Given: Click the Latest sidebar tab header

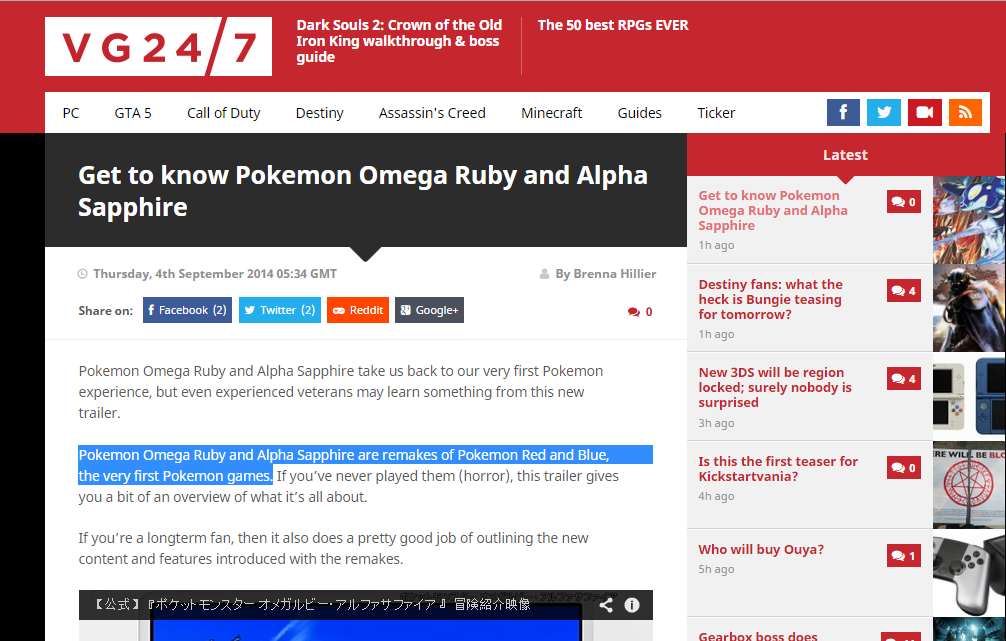Looking at the screenshot, I should tap(846, 155).
